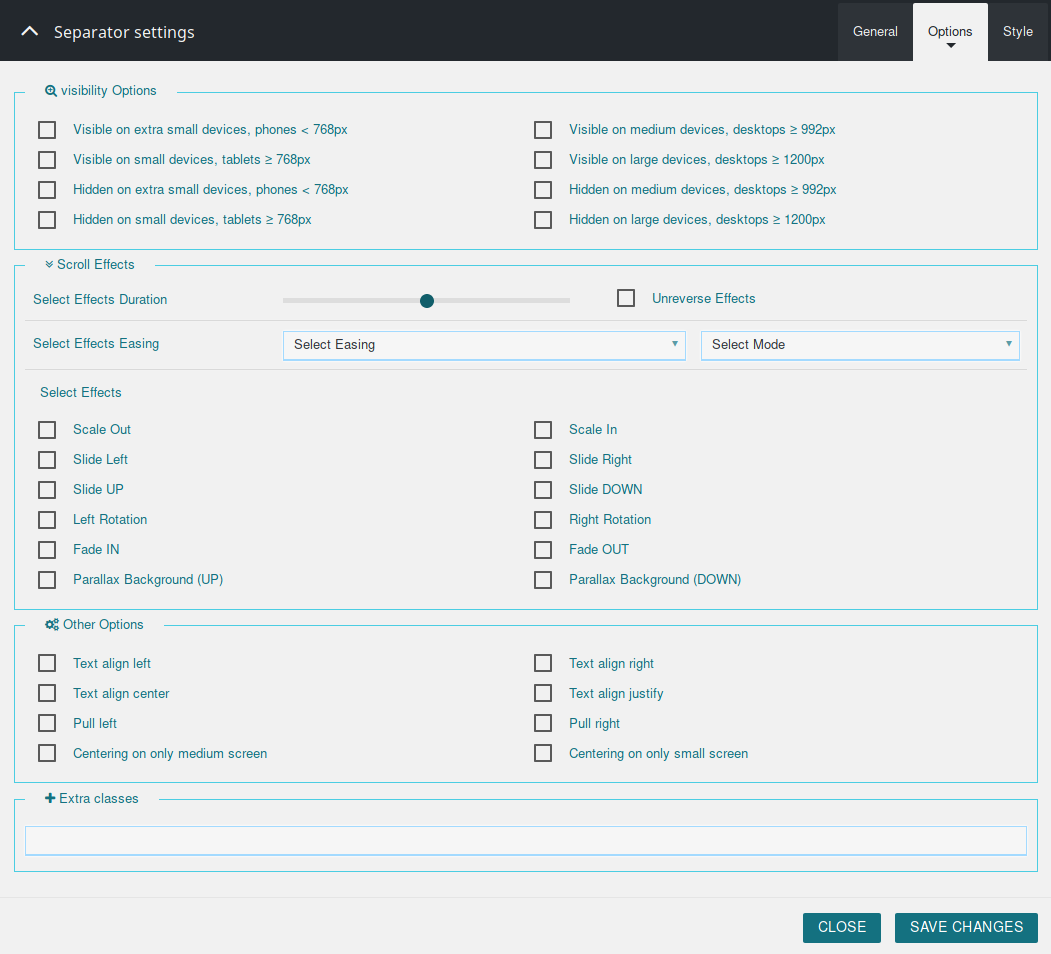This screenshot has height=954, width=1051.
Task: Toggle the Fade IN effect
Action: click(46, 549)
